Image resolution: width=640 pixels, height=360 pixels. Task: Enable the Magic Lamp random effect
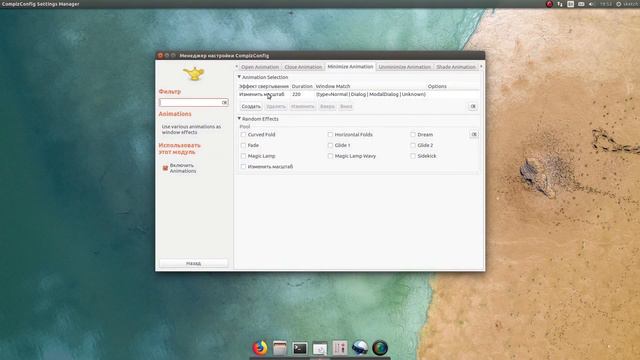tap(243, 156)
